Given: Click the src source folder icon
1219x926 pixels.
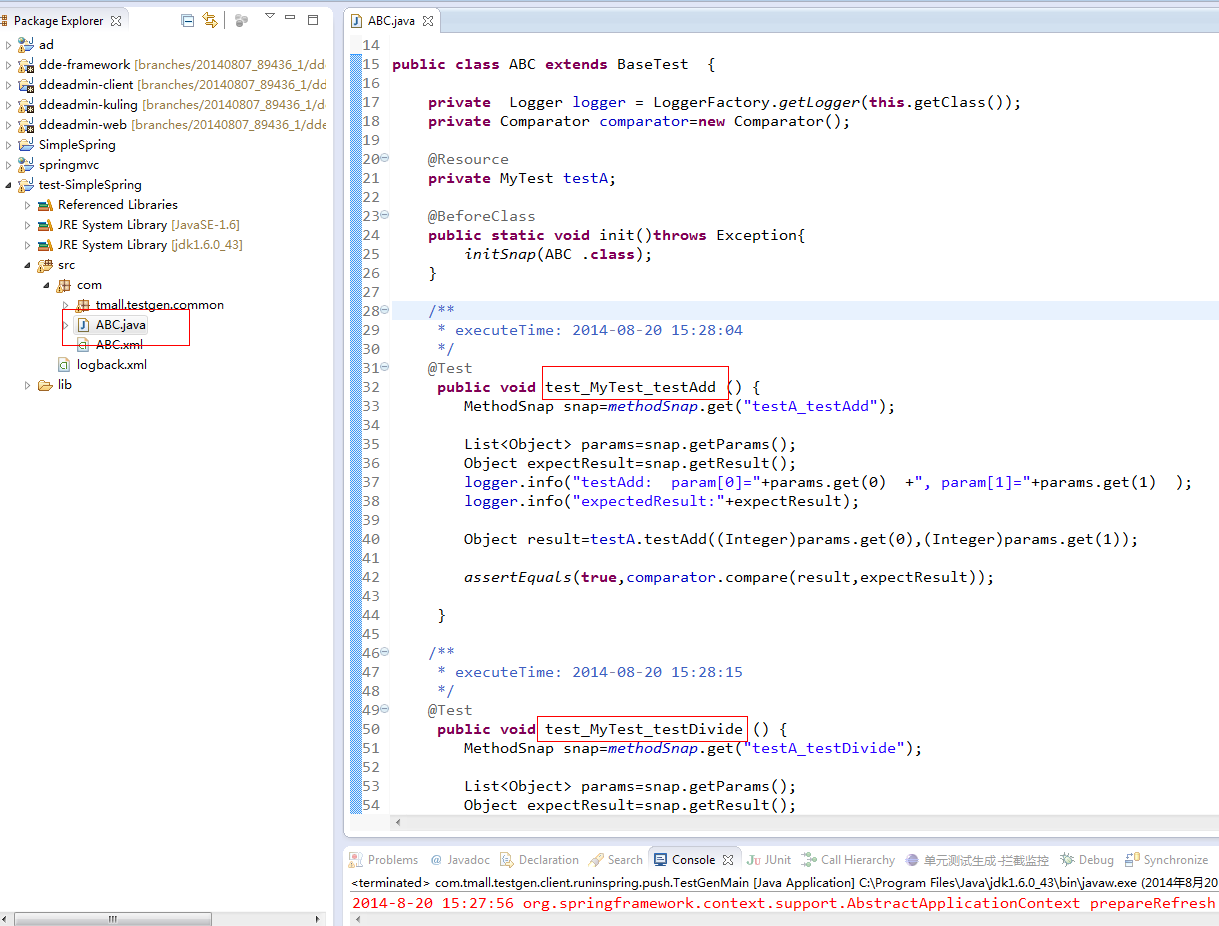Looking at the screenshot, I should 45,265.
